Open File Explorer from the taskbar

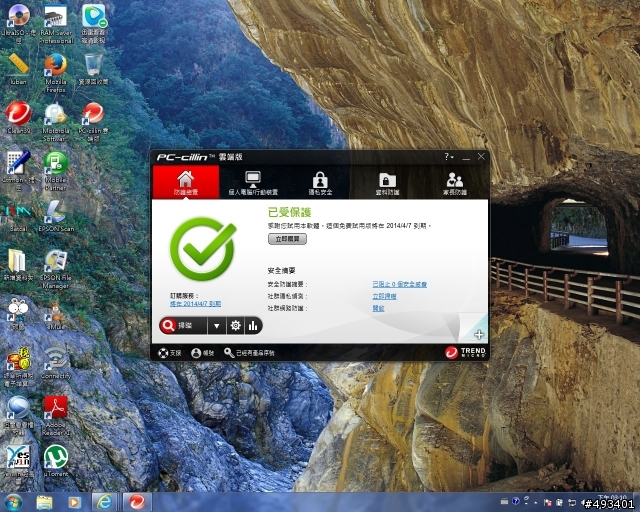[x=44, y=503]
